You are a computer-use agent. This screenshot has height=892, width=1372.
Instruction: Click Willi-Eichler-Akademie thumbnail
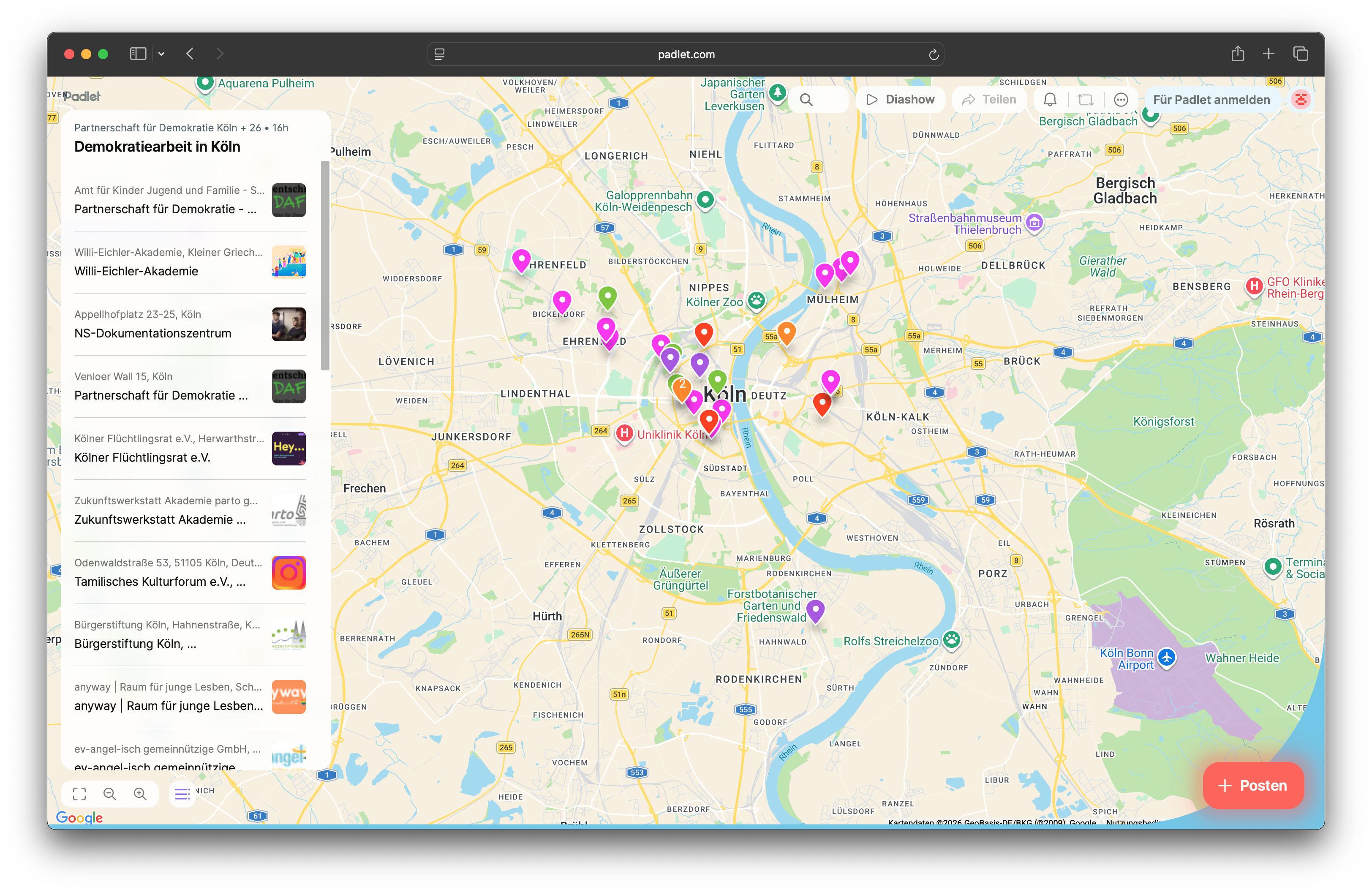[289, 262]
